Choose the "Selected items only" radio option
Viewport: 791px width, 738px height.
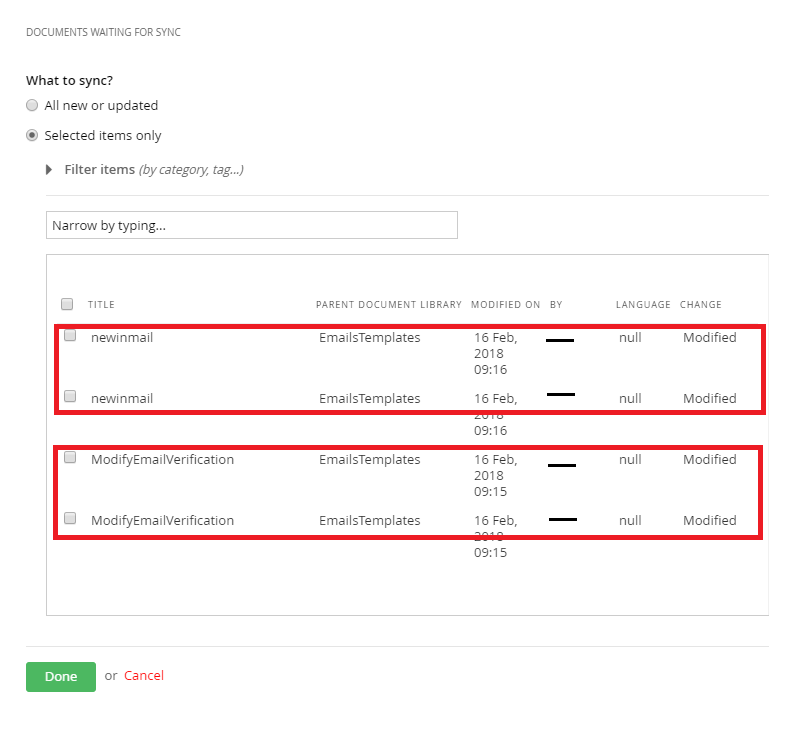point(32,135)
